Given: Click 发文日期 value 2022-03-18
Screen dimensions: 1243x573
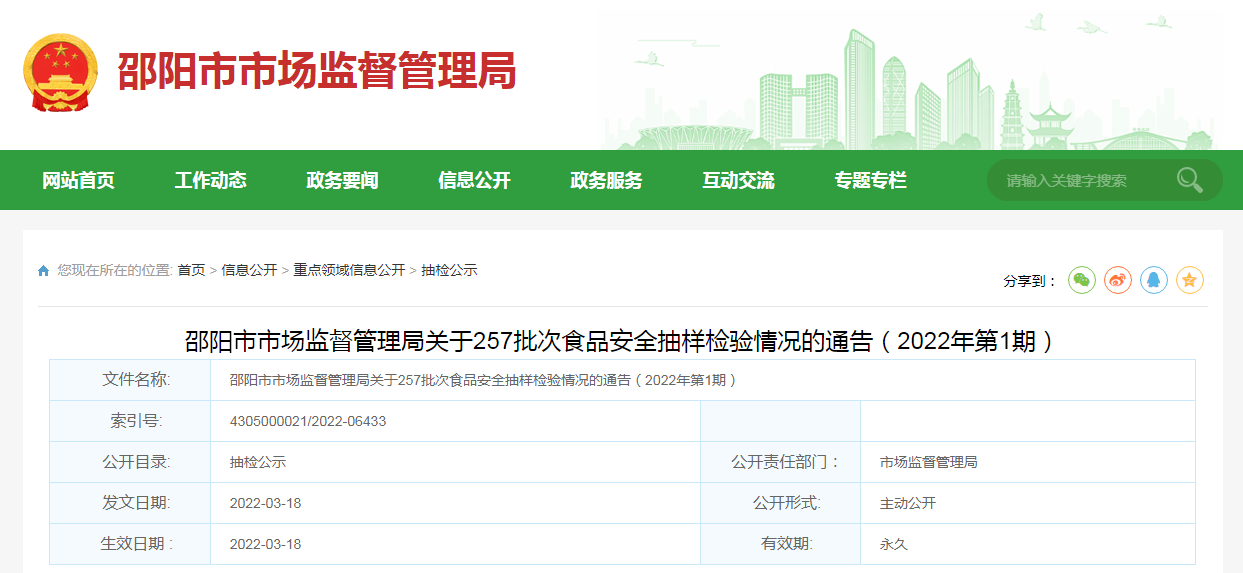Looking at the screenshot, I should (x=265, y=503).
